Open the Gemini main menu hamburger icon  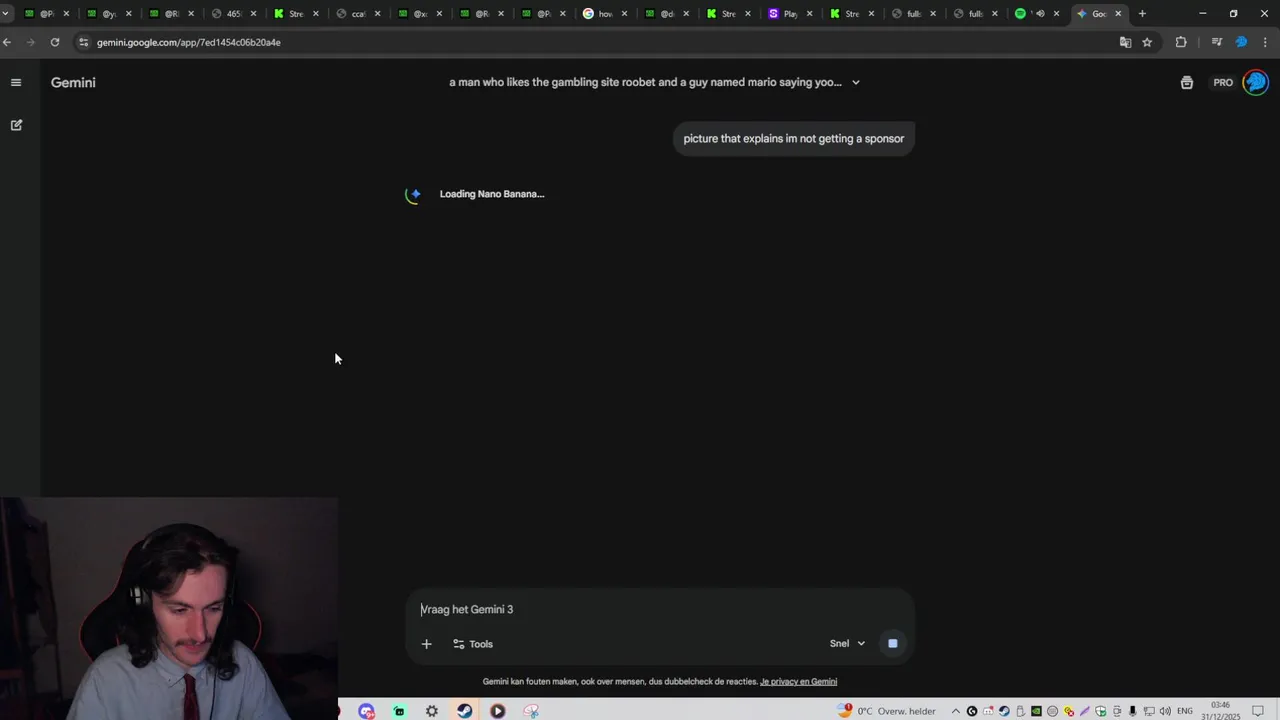(x=16, y=82)
